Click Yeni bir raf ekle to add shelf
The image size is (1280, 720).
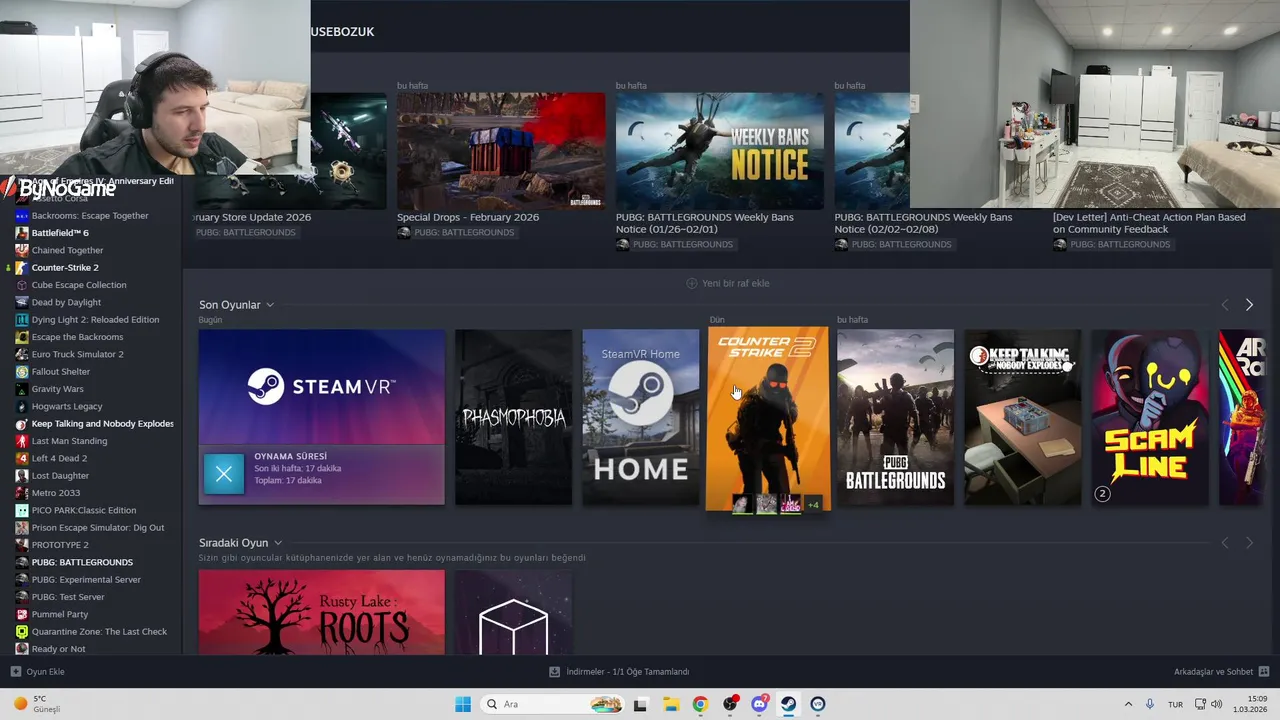[x=727, y=283]
